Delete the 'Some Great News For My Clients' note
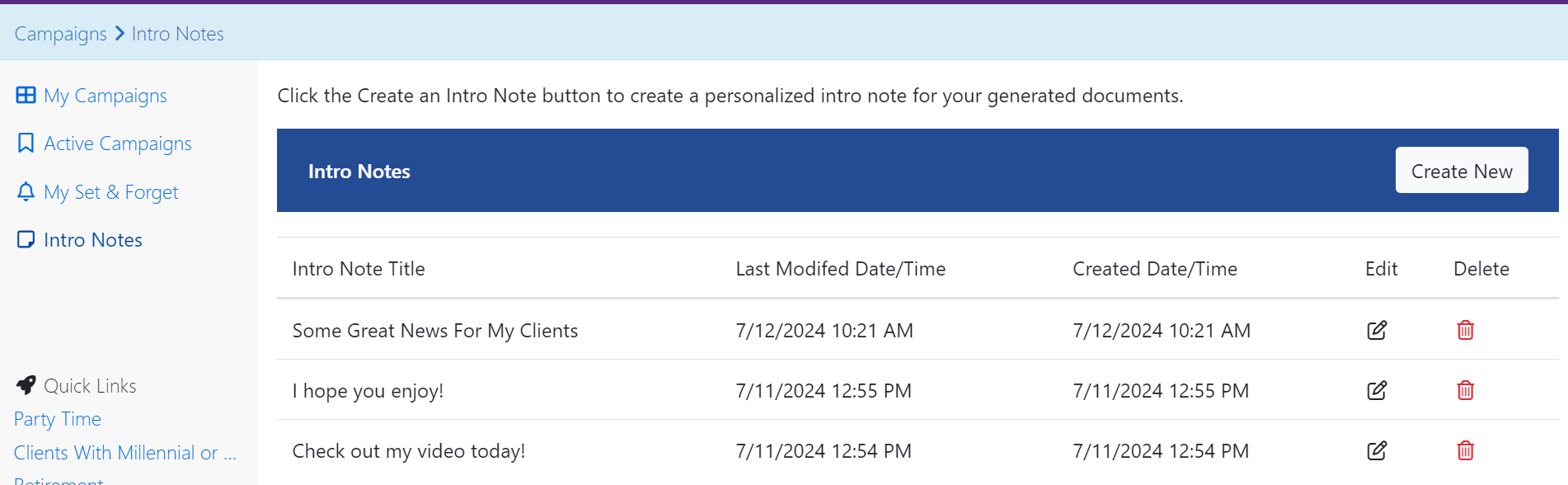1568x485 pixels. (x=1465, y=330)
